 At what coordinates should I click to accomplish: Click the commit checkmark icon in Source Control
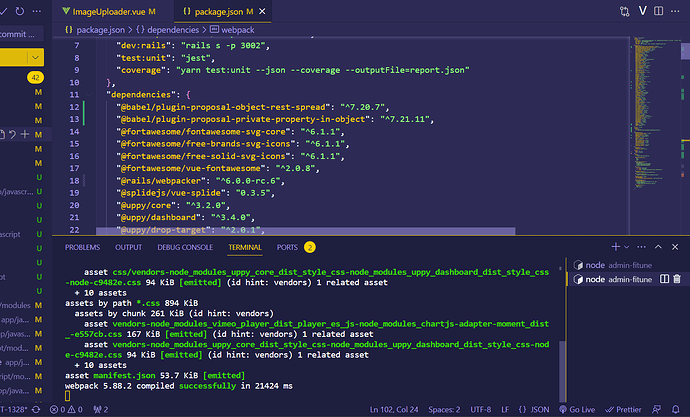[3, 11]
